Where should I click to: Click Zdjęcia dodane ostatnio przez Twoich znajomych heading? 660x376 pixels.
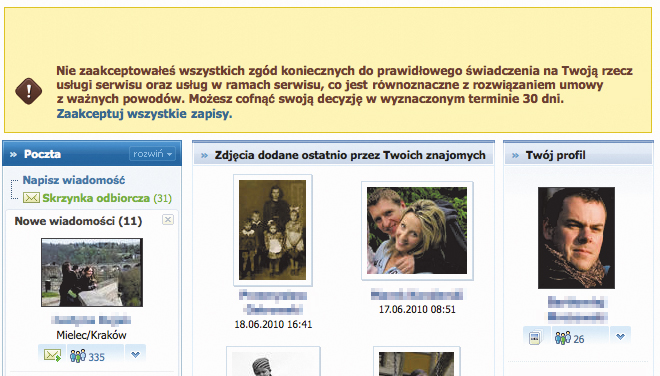[x=350, y=155]
